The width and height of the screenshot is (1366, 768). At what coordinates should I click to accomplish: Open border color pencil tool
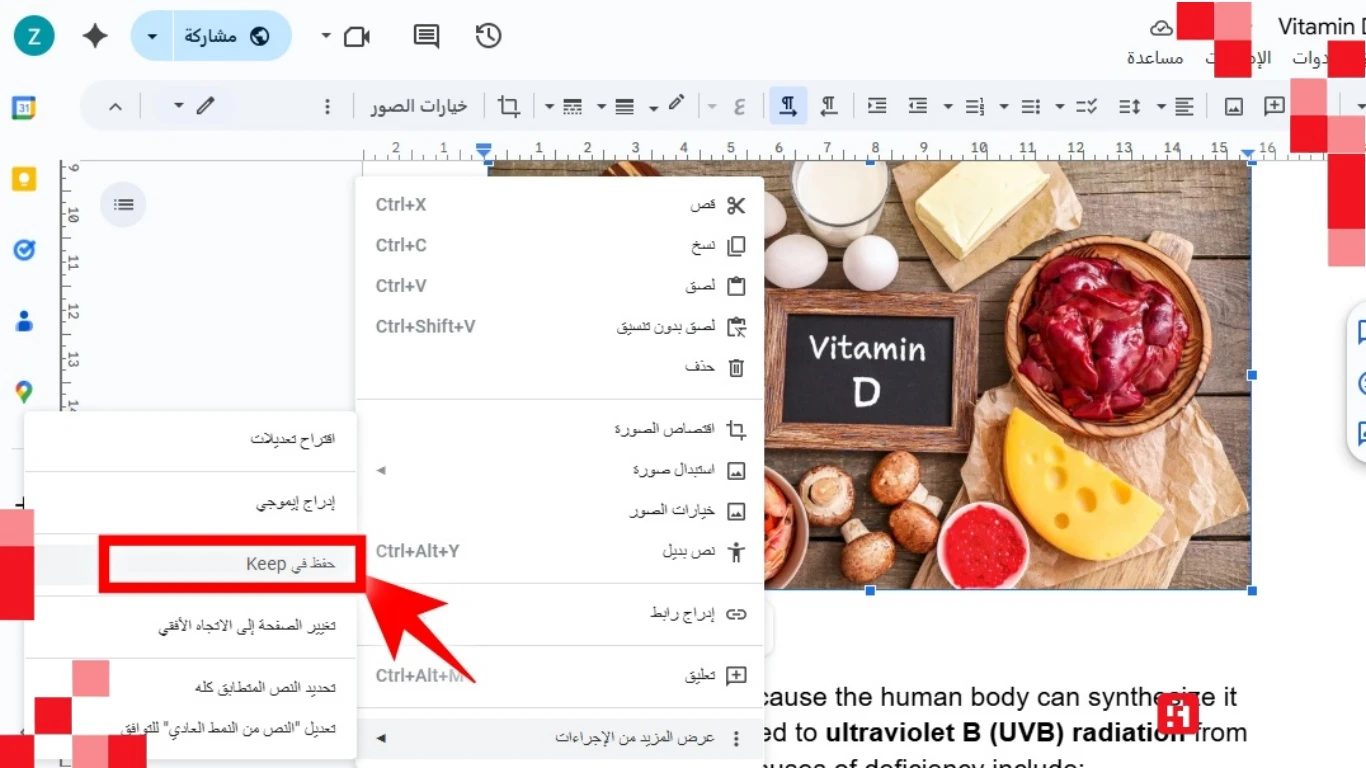[x=677, y=104]
